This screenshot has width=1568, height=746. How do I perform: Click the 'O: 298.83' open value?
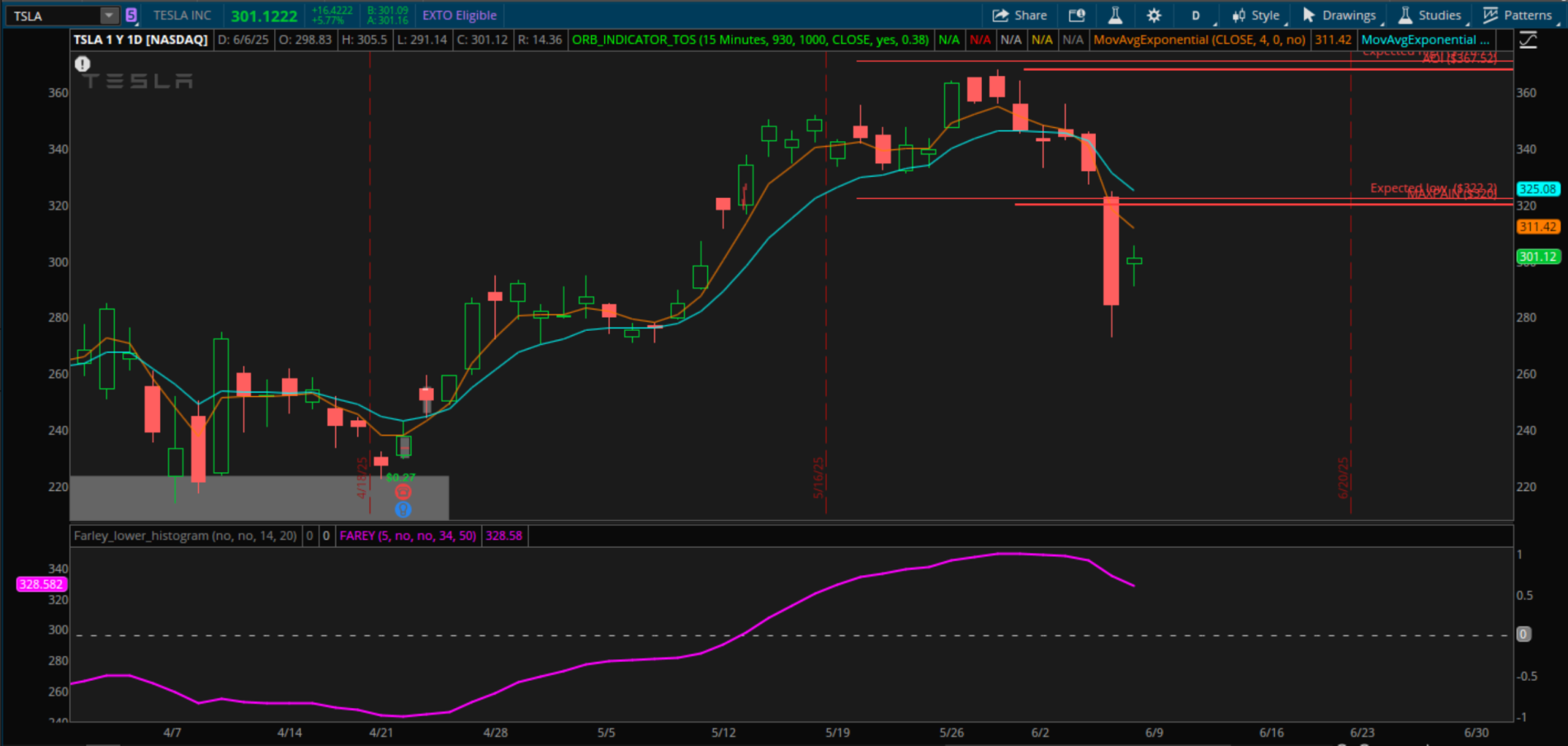(x=305, y=40)
